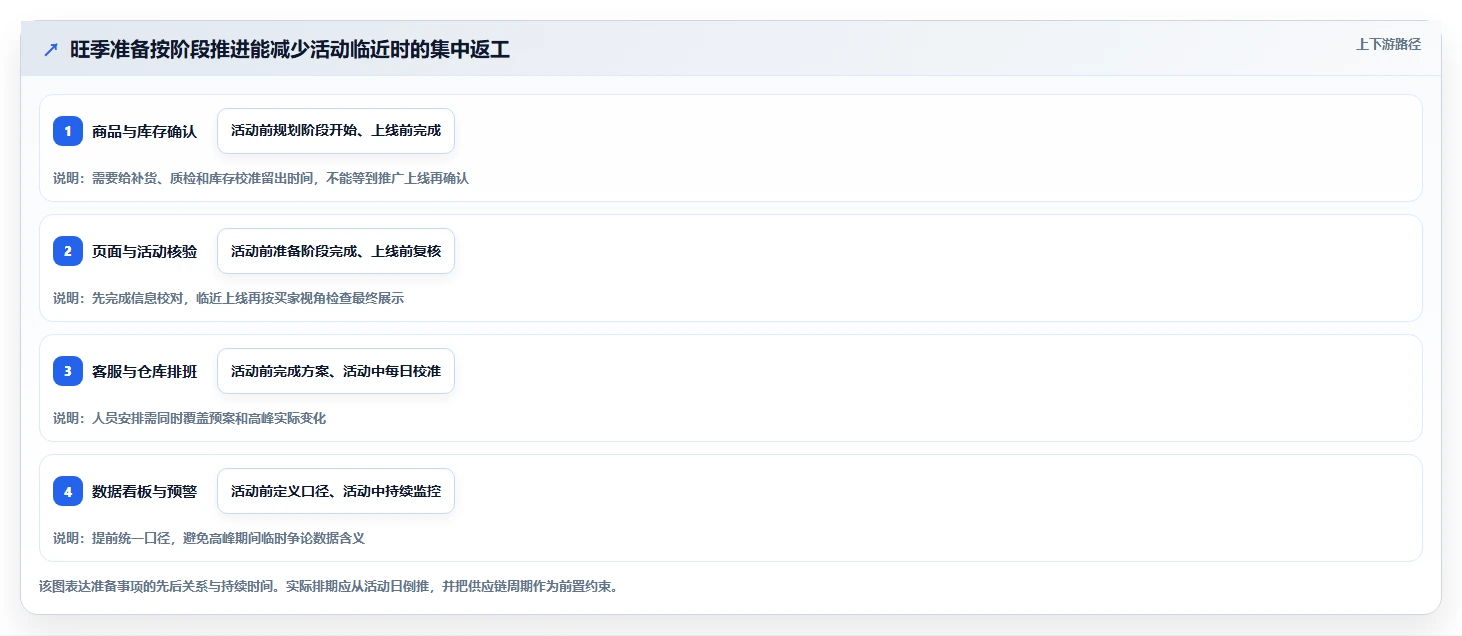Click the number 3 step badge
The height and width of the screenshot is (636, 1462).
(x=68, y=371)
